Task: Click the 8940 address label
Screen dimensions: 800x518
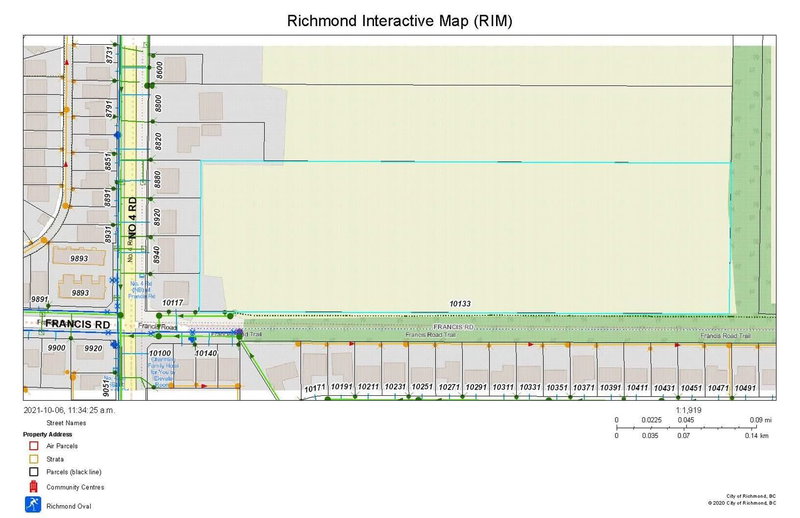Action: pos(157,255)
